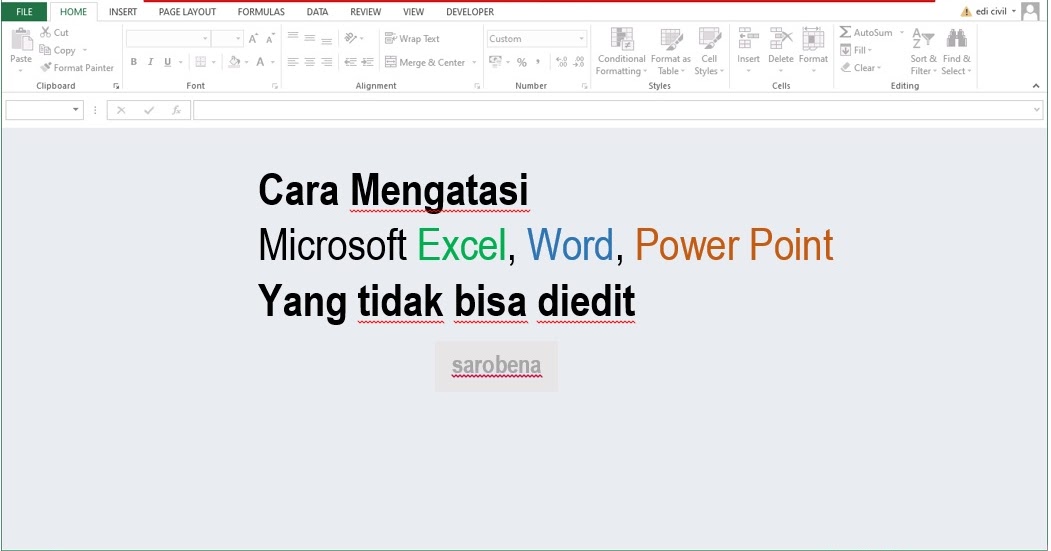Click the Decrease Decimal icon
Image resolution: width=1051 pixels, height=551 pixels.
click(x=579, y=62)
